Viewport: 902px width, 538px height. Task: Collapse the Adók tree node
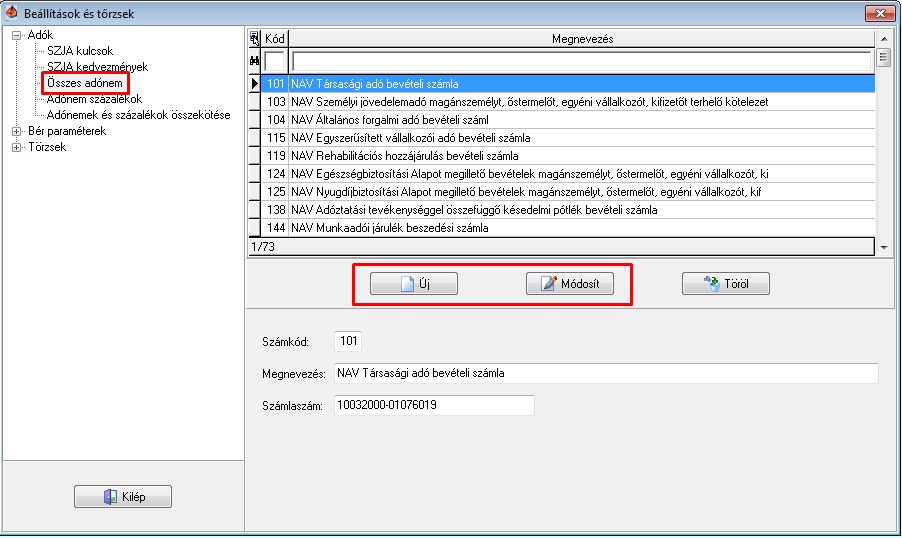pos(17,35)
